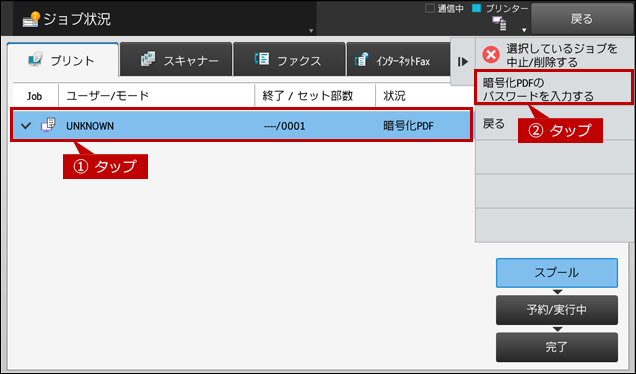
Task: Toggle the 通信中 indicator box
Action: pyautogui.click(x=430, y=8)
